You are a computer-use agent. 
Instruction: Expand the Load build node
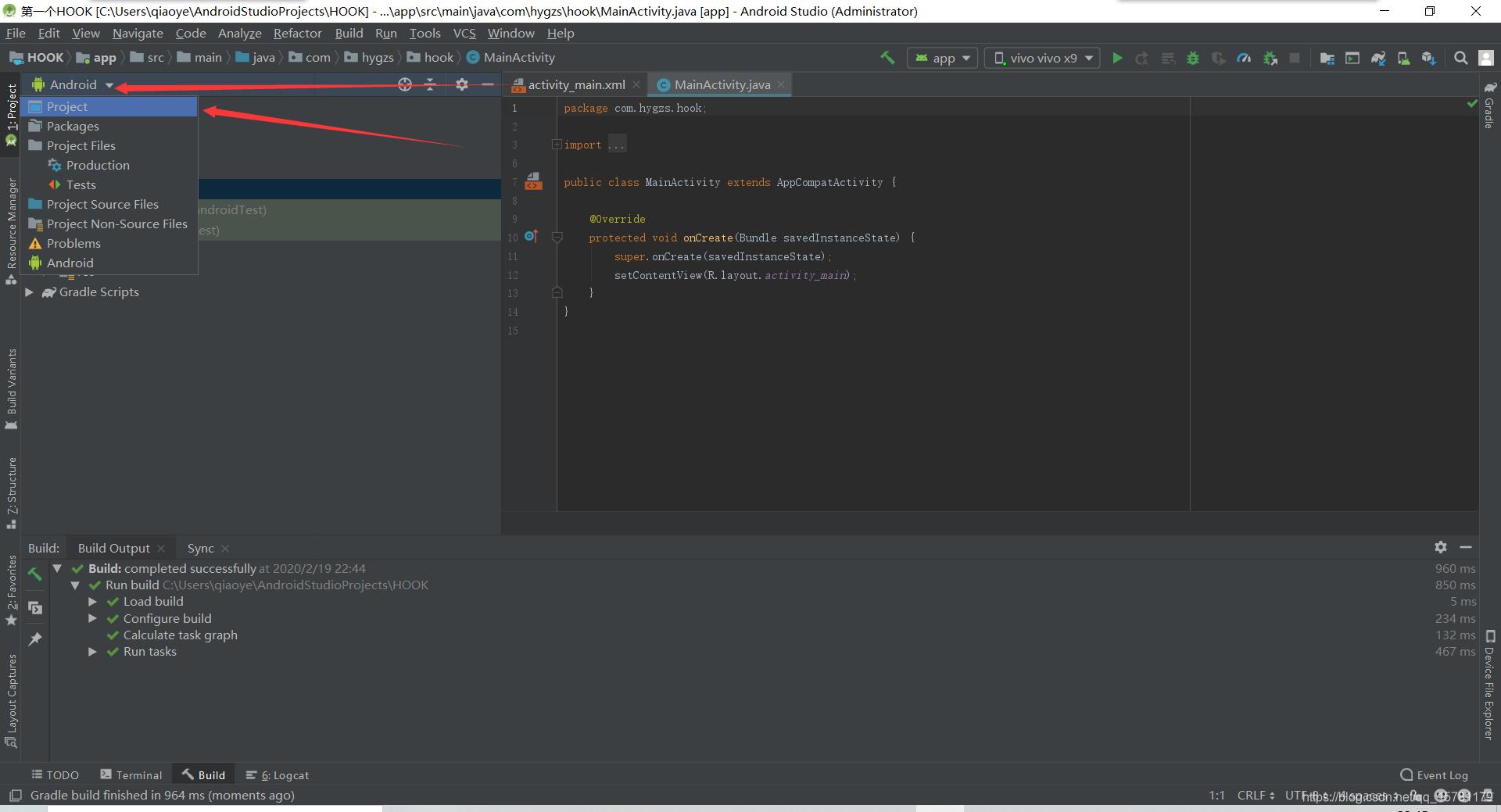tap(92, 602)
